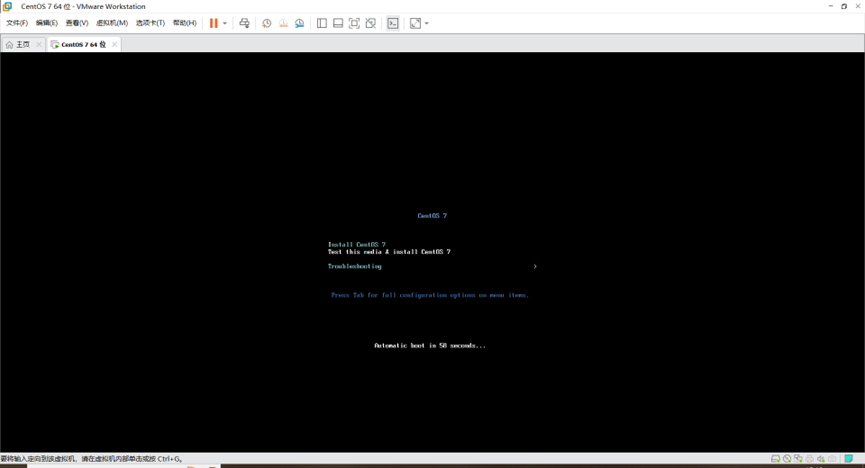
Task: Click the printer status icon
Action: pos(809,459)
